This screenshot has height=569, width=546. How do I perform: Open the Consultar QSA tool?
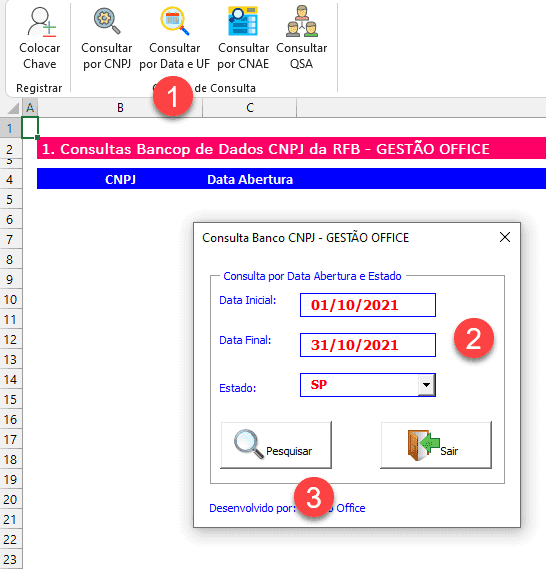(x=301, y=39)
